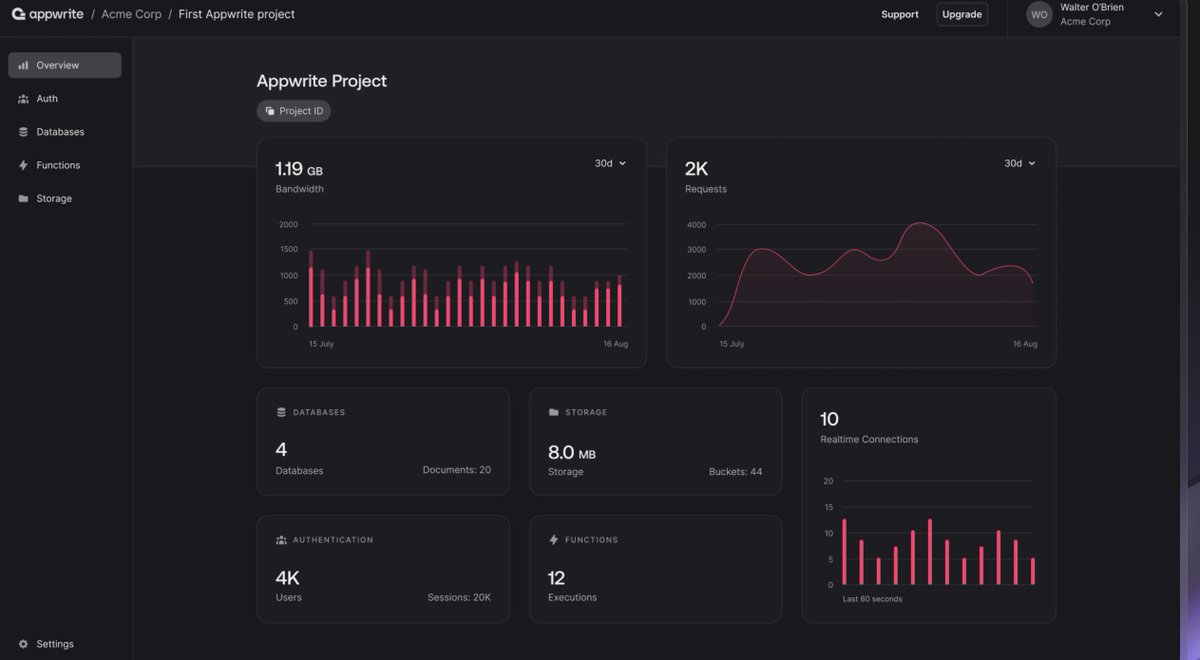
Task: Open the Auth section from the sidebar
Action: pos(22,98)
